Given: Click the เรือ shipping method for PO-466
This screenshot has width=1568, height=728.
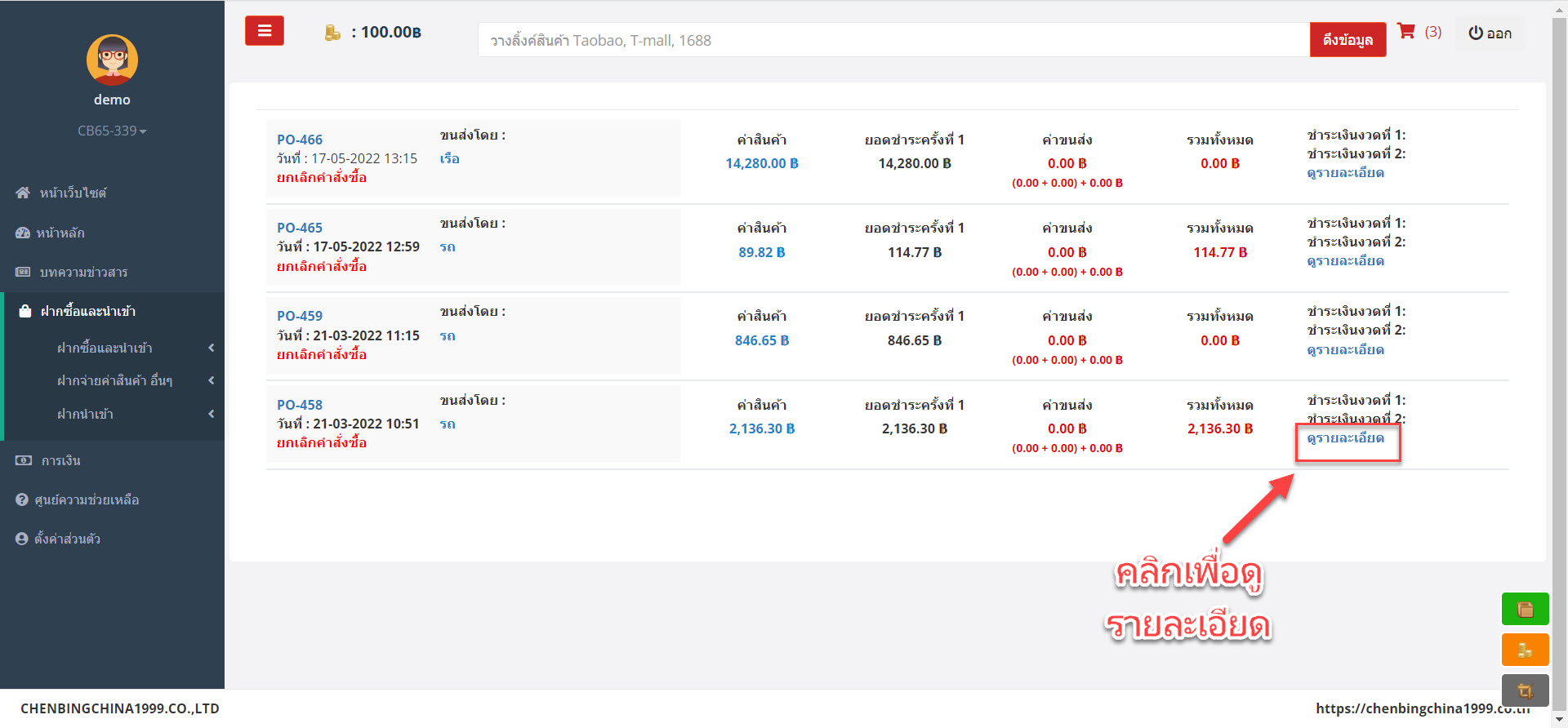Looking at the screenshot, I should pyautogui.click(x=449, y=158).
